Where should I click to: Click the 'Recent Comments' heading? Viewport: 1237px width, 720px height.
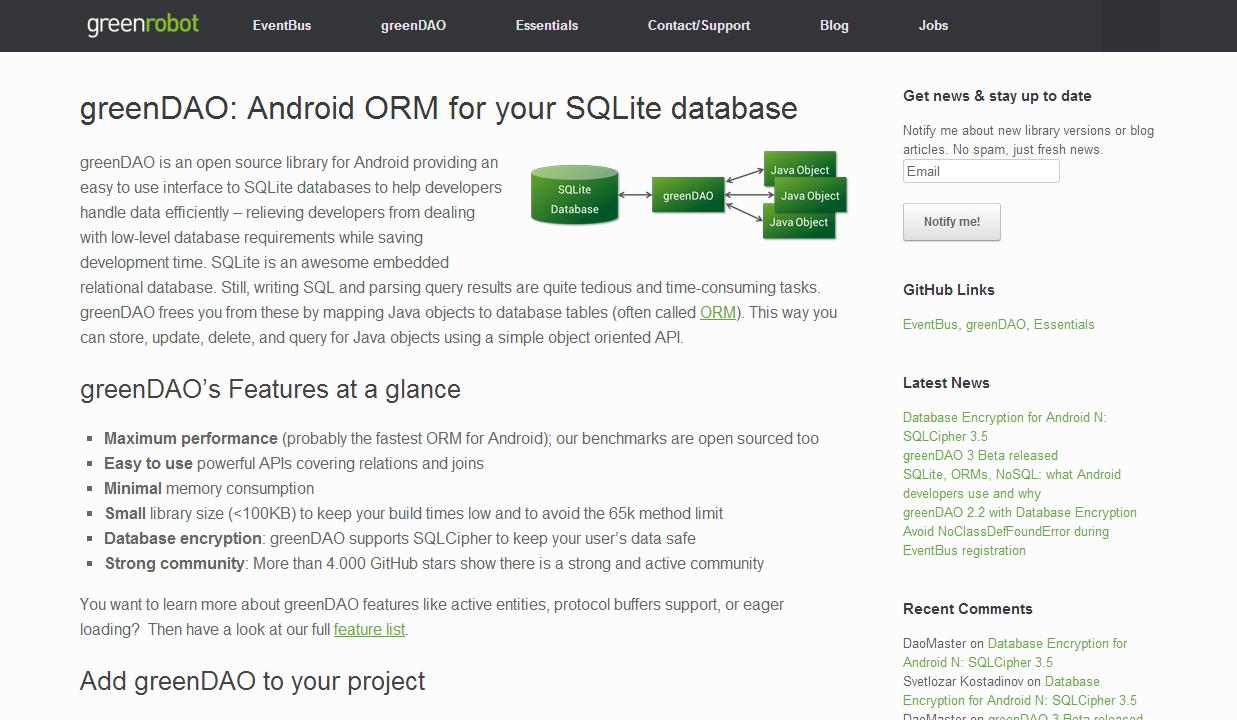tap(968, 608)
